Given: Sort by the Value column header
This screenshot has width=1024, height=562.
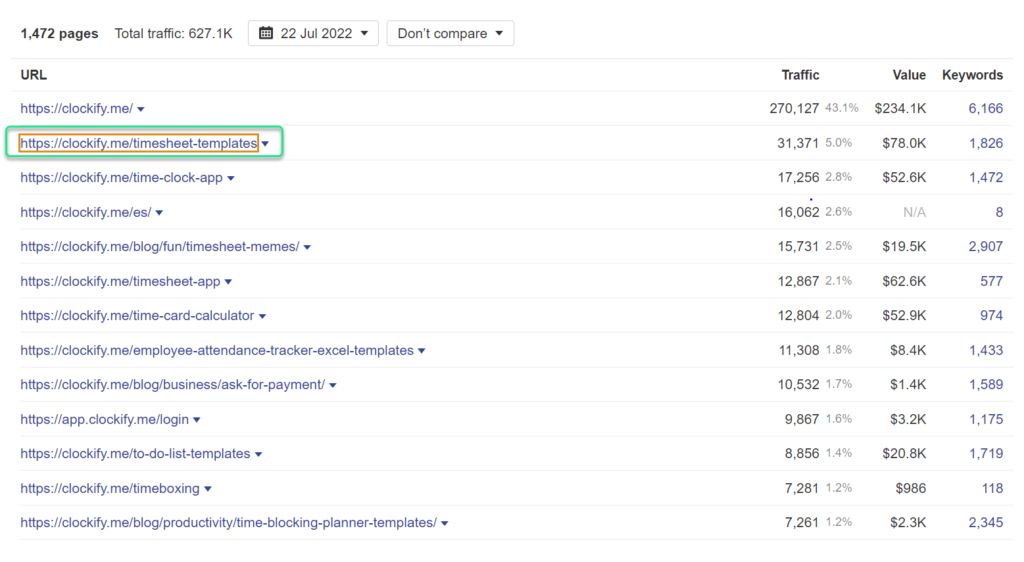Looking at the screenshot, I should tap(909, 75).
